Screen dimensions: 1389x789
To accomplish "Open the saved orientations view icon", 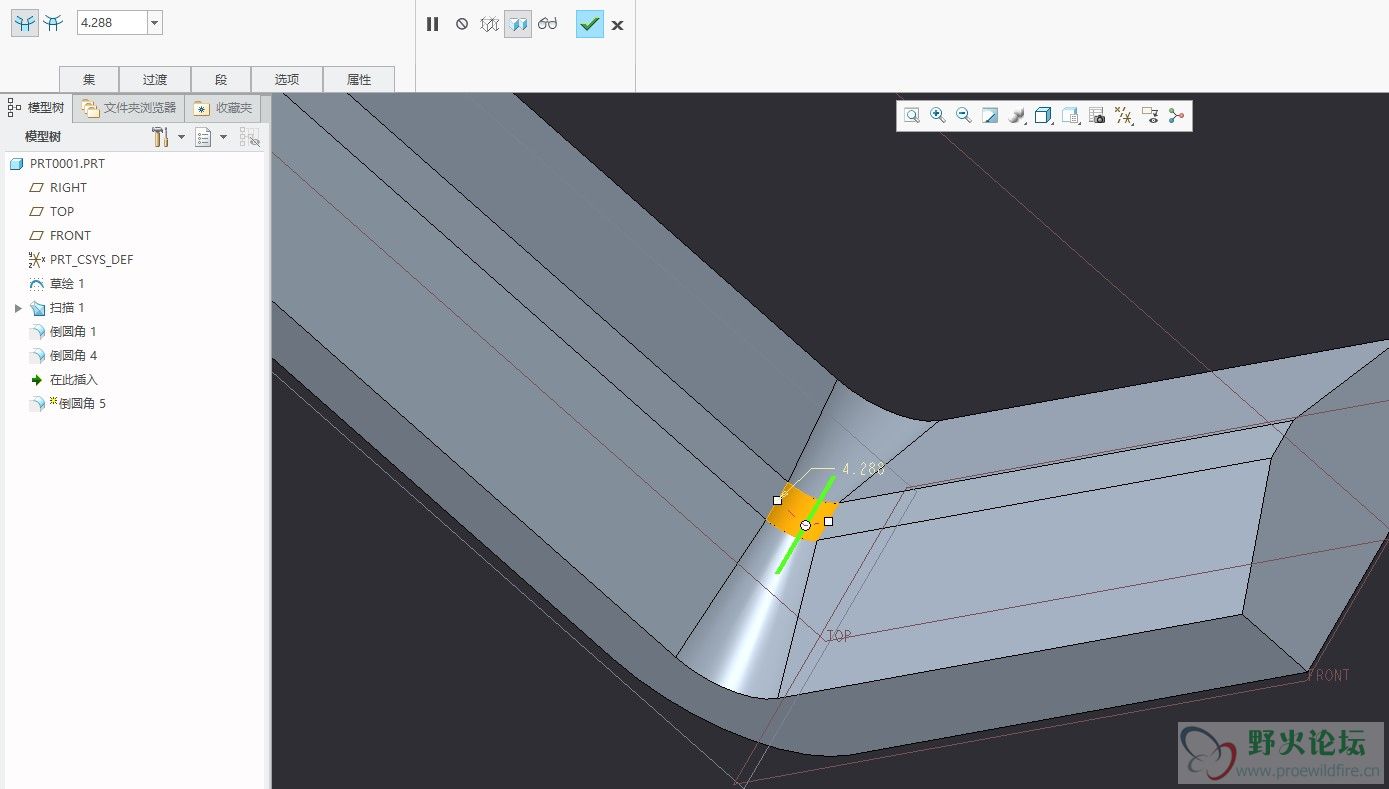I will point(1070,116).
